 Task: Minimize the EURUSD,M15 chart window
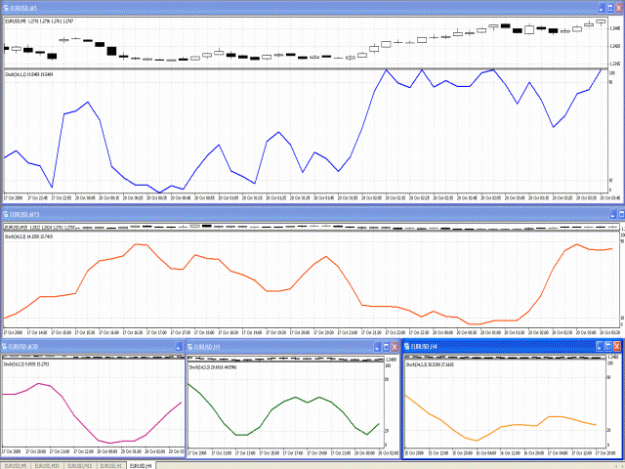click(x=613, y=215)
